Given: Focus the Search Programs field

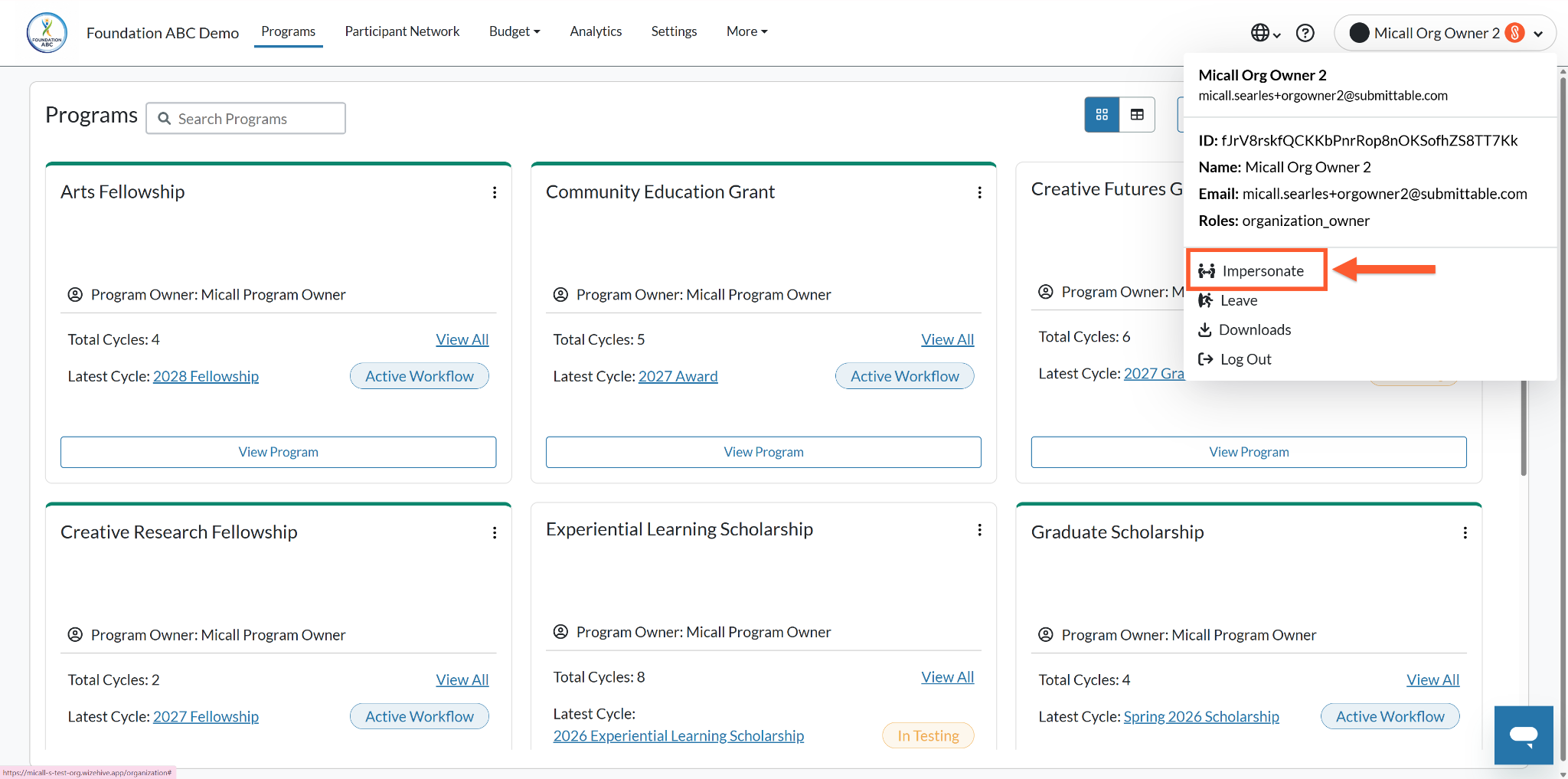Looking at the screenshot, I should click(x=246, y=119).
